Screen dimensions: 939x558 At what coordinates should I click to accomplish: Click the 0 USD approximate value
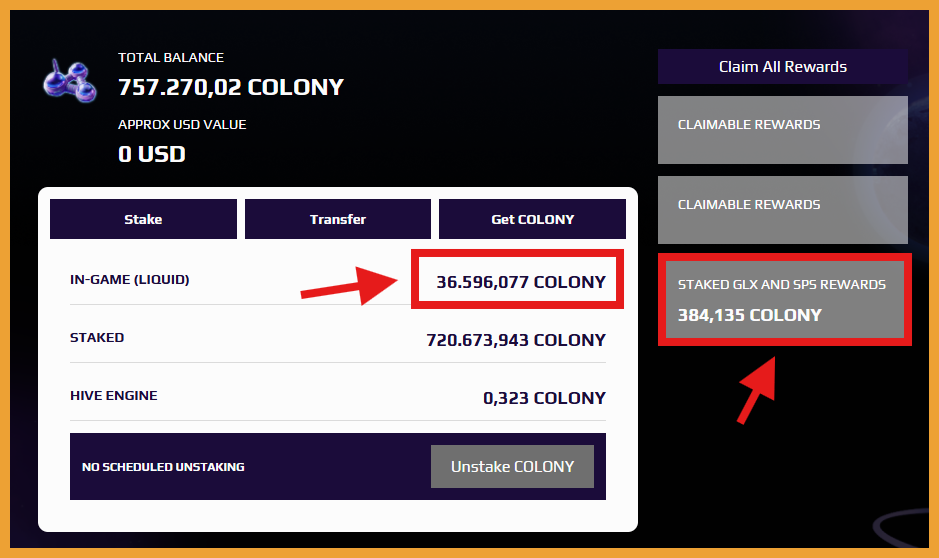click(152, 154)
